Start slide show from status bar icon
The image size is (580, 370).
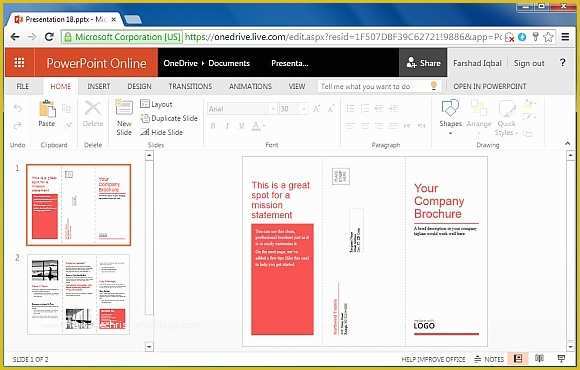561,358
